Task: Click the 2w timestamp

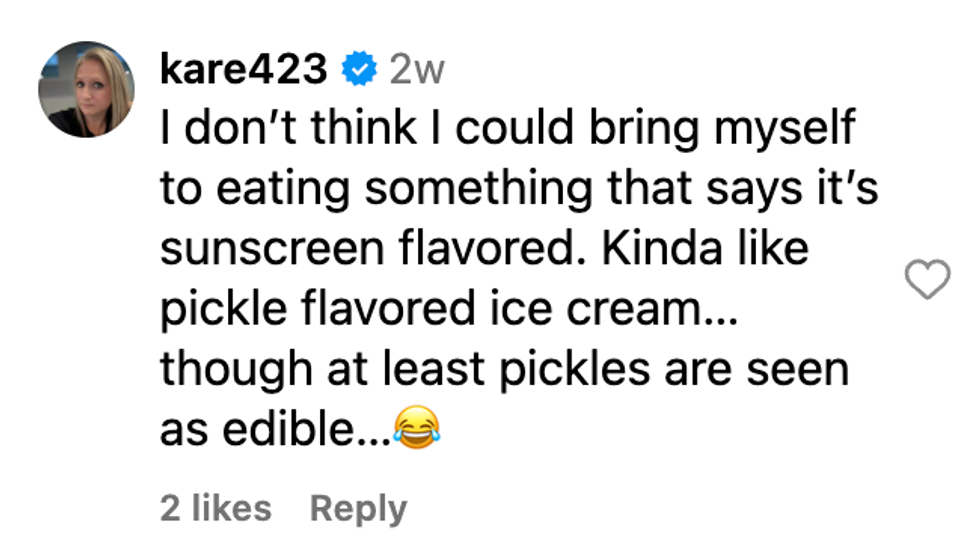Action: 417,70
